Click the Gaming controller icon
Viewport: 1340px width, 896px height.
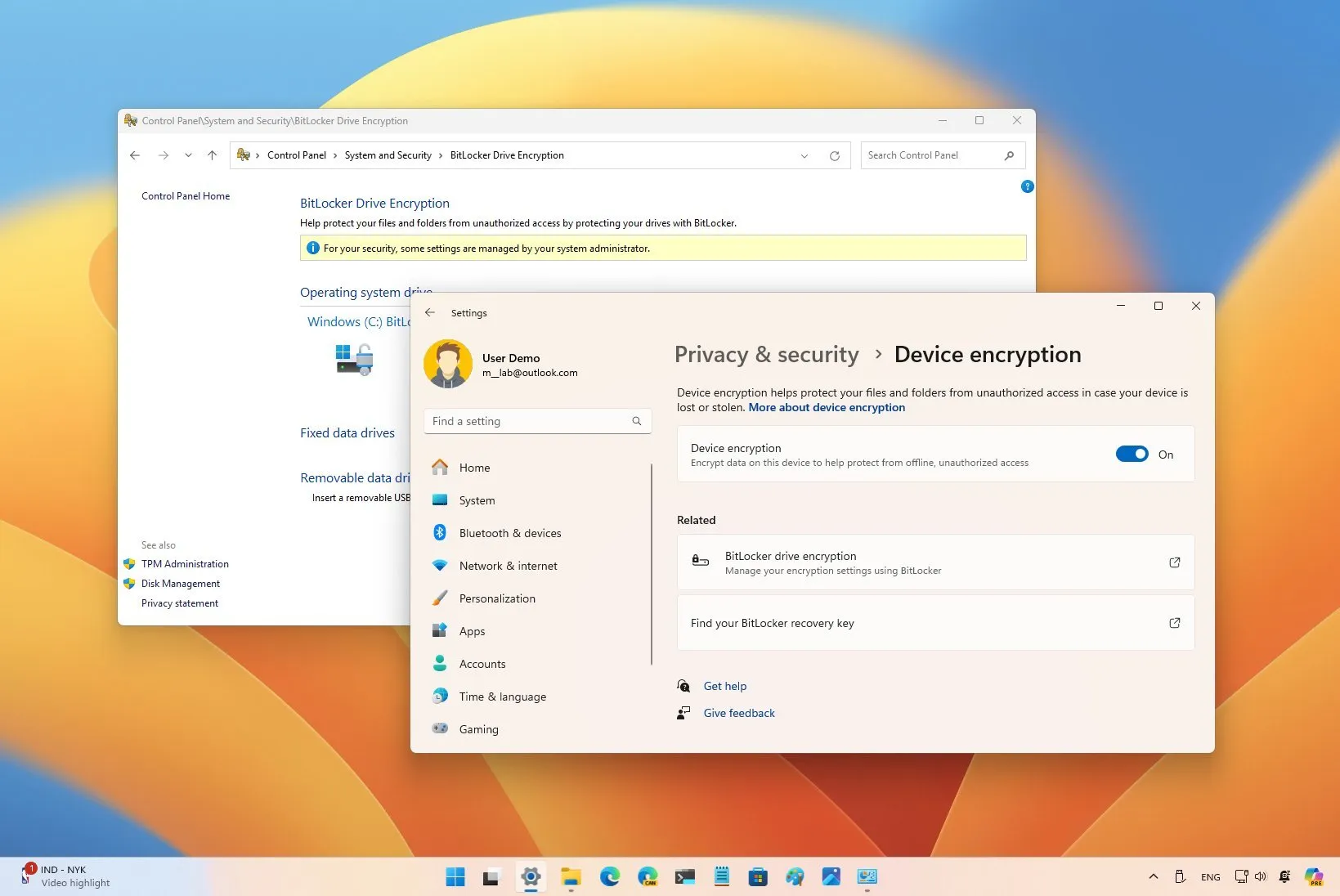point(440,728)
